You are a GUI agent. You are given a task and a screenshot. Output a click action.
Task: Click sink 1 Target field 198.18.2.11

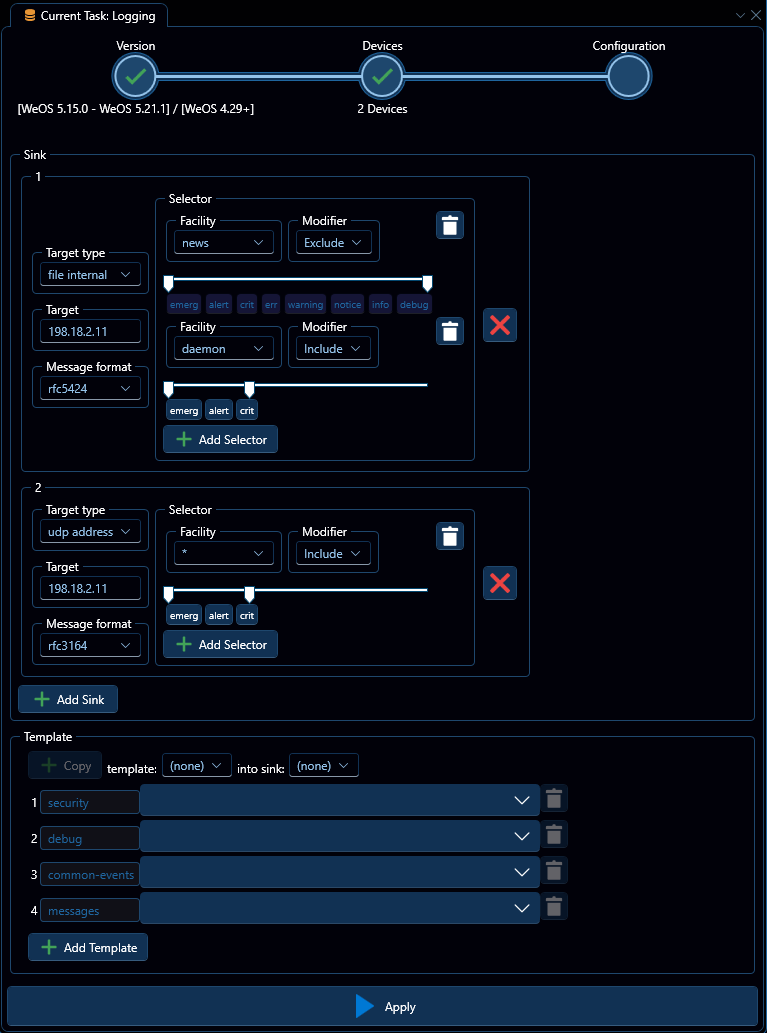[x=90, y=331]
